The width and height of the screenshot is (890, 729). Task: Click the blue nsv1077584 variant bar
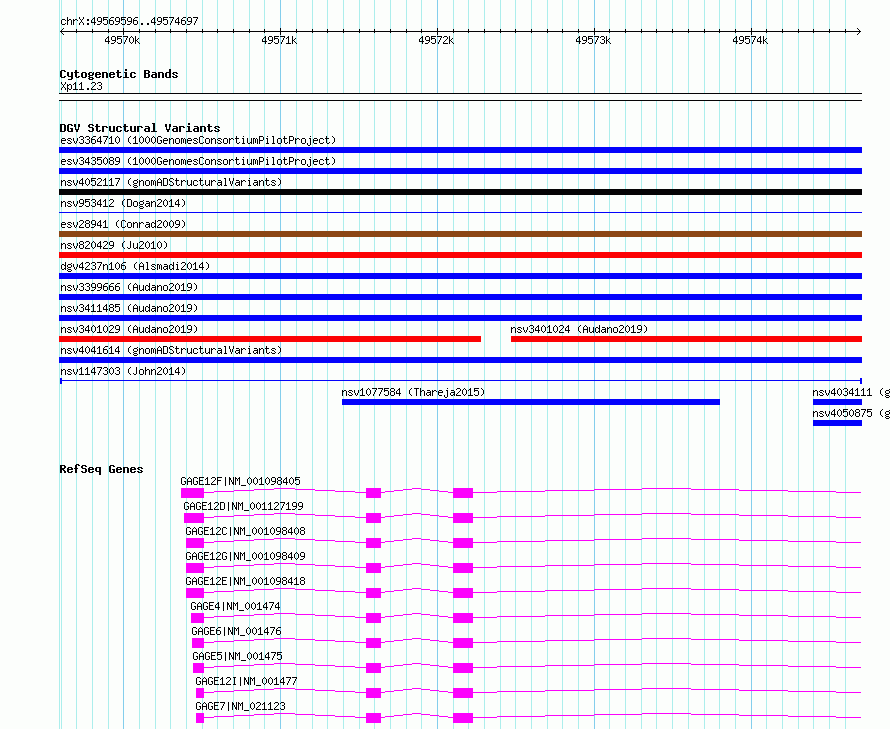[531, 402]
